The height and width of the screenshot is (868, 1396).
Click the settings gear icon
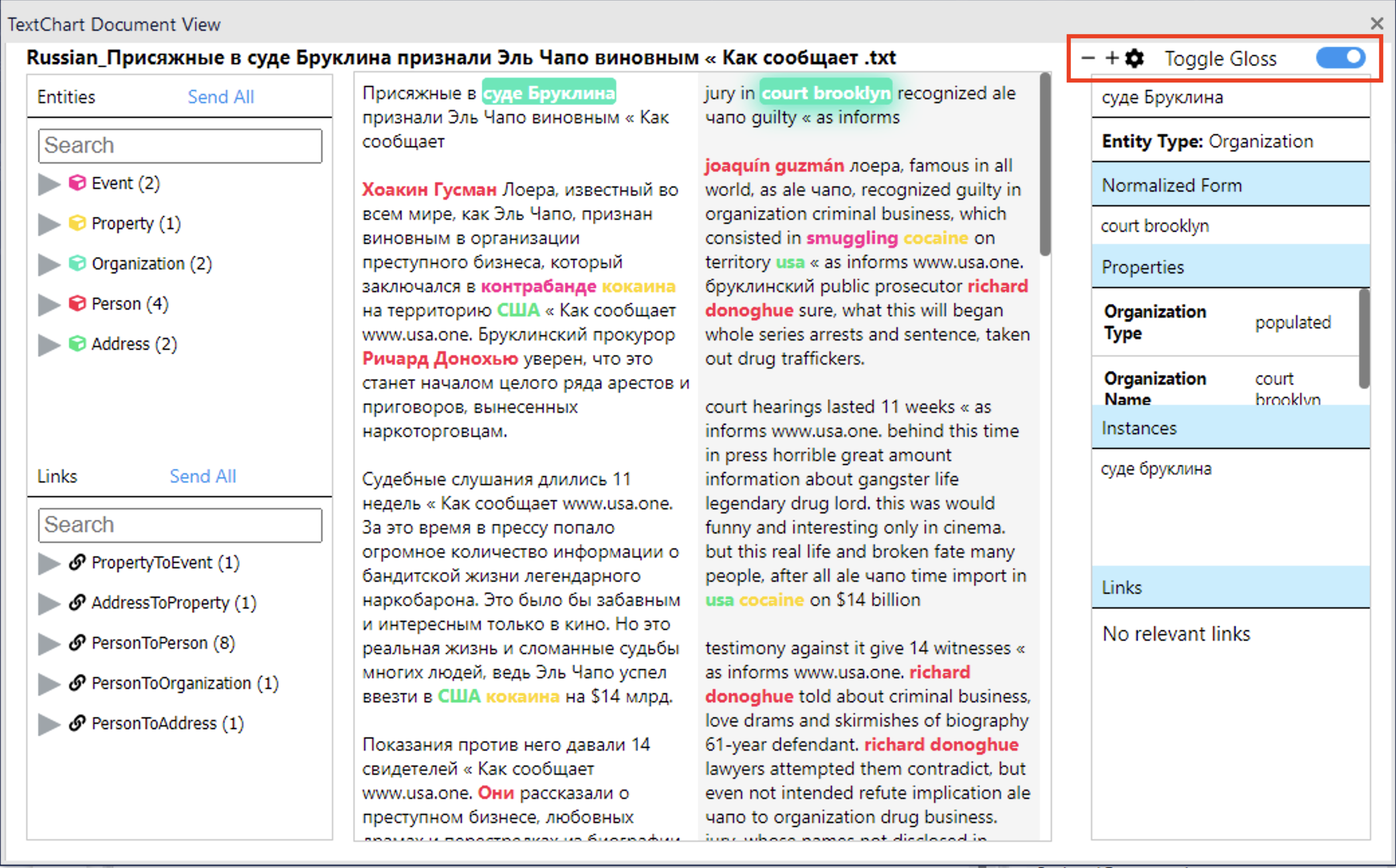(x=1135, y=59)
